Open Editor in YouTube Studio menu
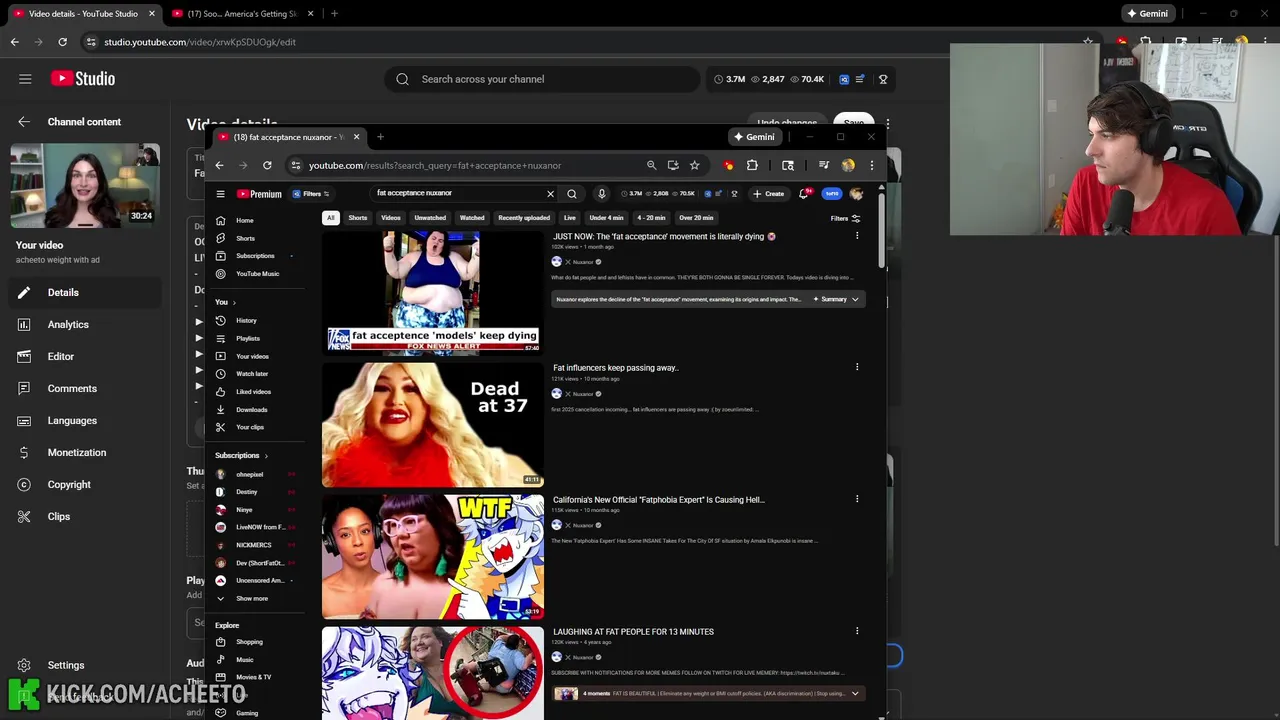The width and height of the screenshot is (1280, 720). point(61,356)
